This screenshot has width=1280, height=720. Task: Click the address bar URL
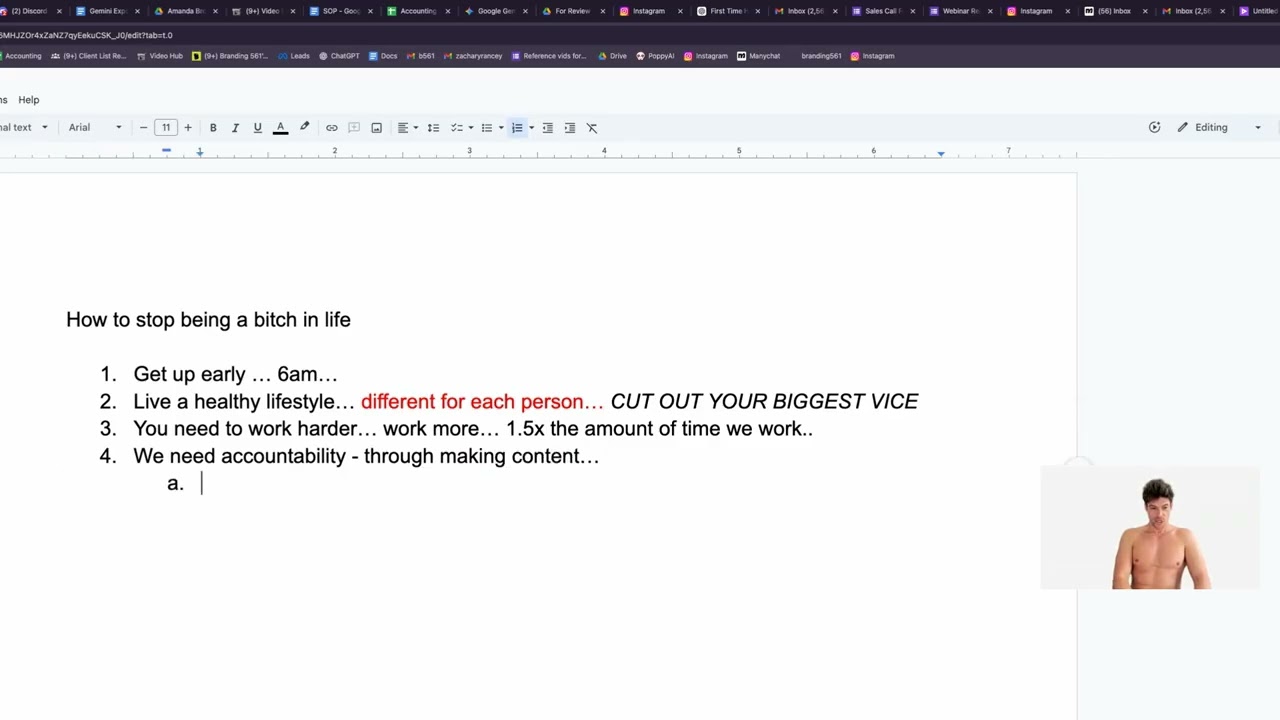pyautogui.click(x=86, y=35)
